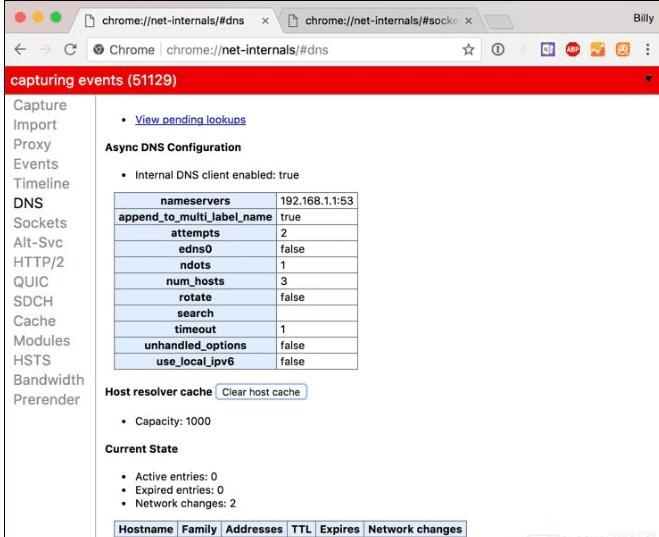This screenshot has width=659, height=537.
Task: Open the HTTP/2 section in sidebar
Action: tap(39, 262)
